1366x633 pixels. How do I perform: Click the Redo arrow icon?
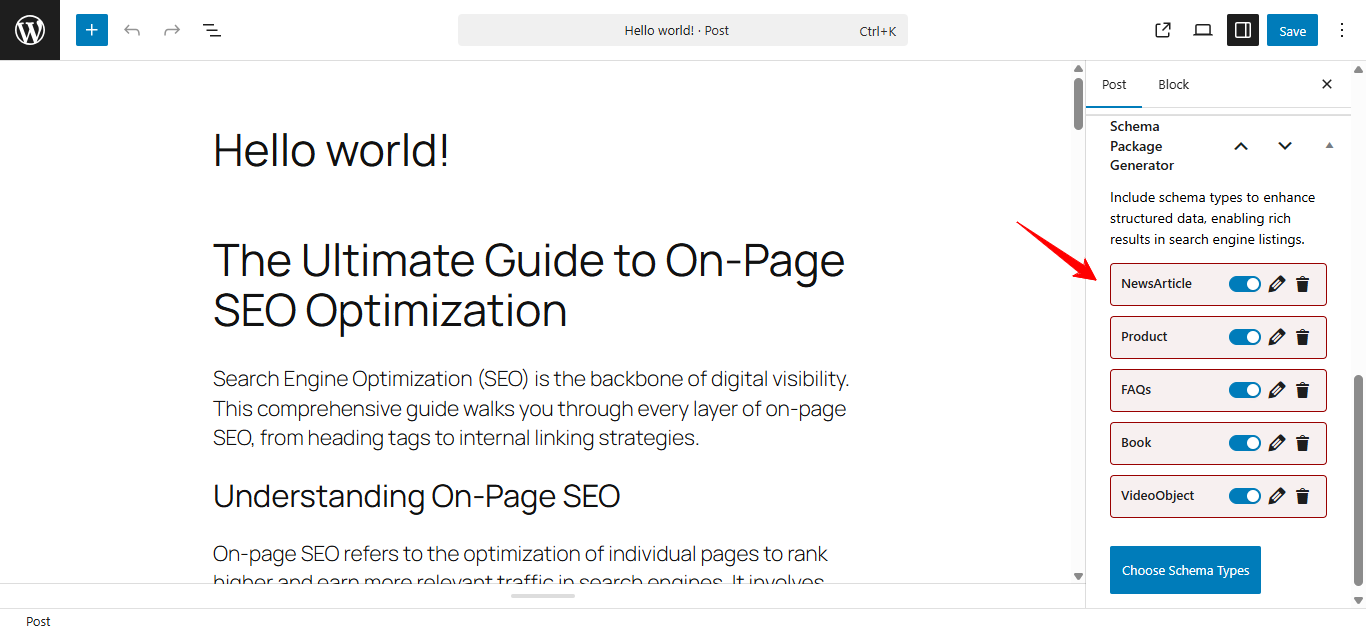(x=172, y=30)
